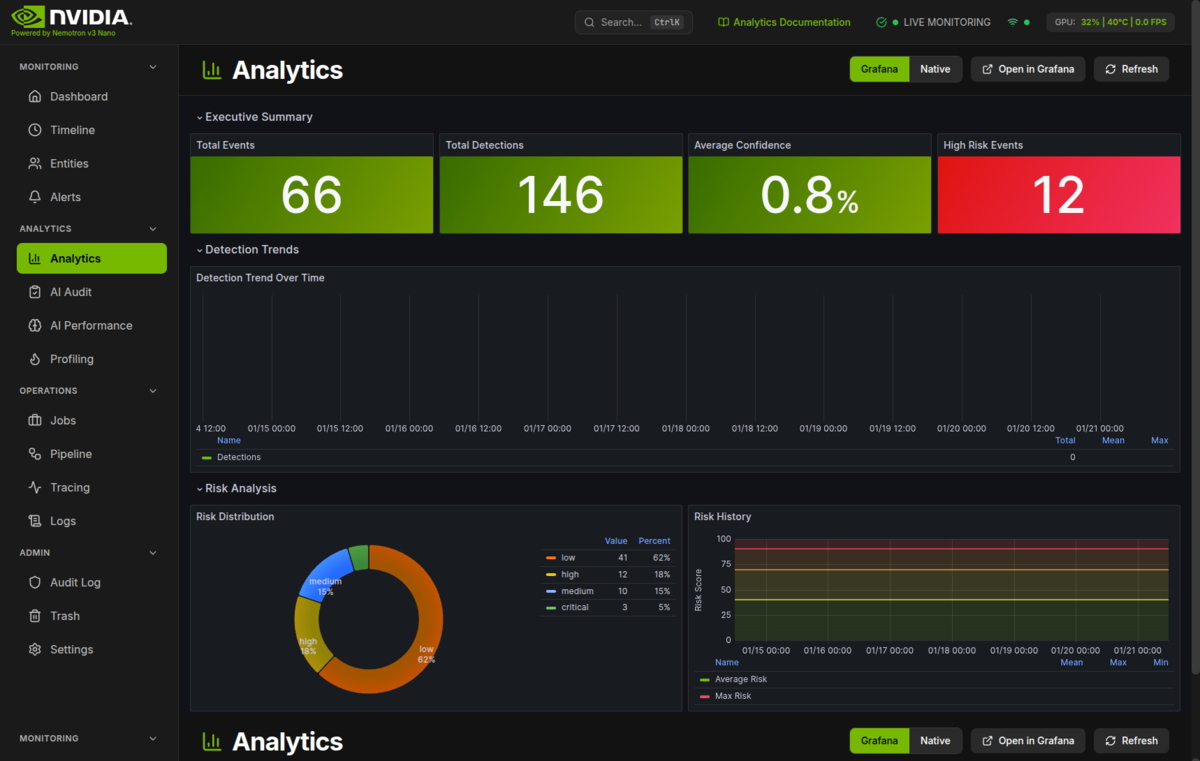The image size is (1200, 761).
Task: Open the Analytics Documentation link
Action: [784, 21]
